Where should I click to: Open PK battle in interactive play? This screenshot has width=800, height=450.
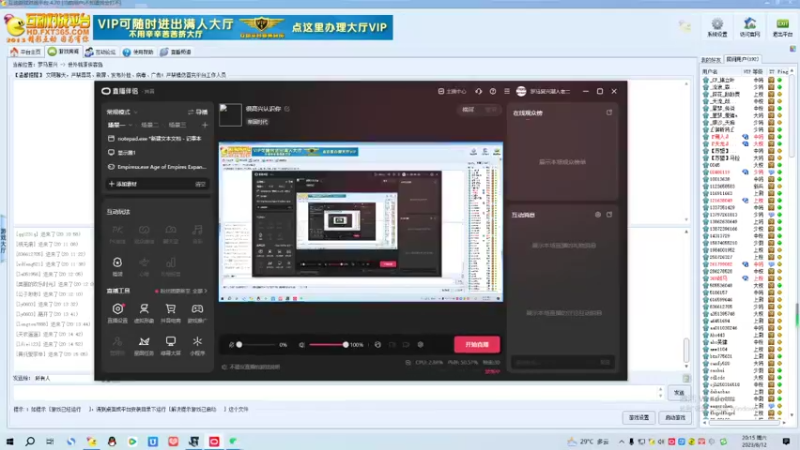117,234
